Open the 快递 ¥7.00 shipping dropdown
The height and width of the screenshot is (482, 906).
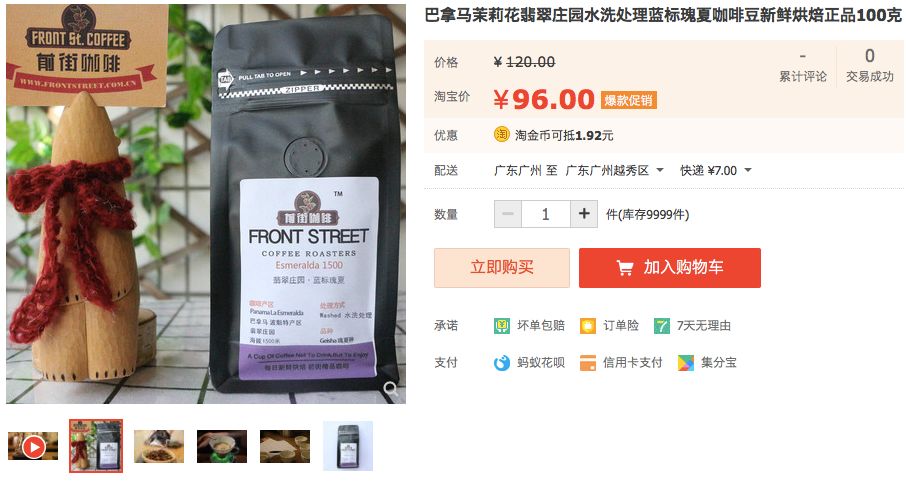pos(716,170)
